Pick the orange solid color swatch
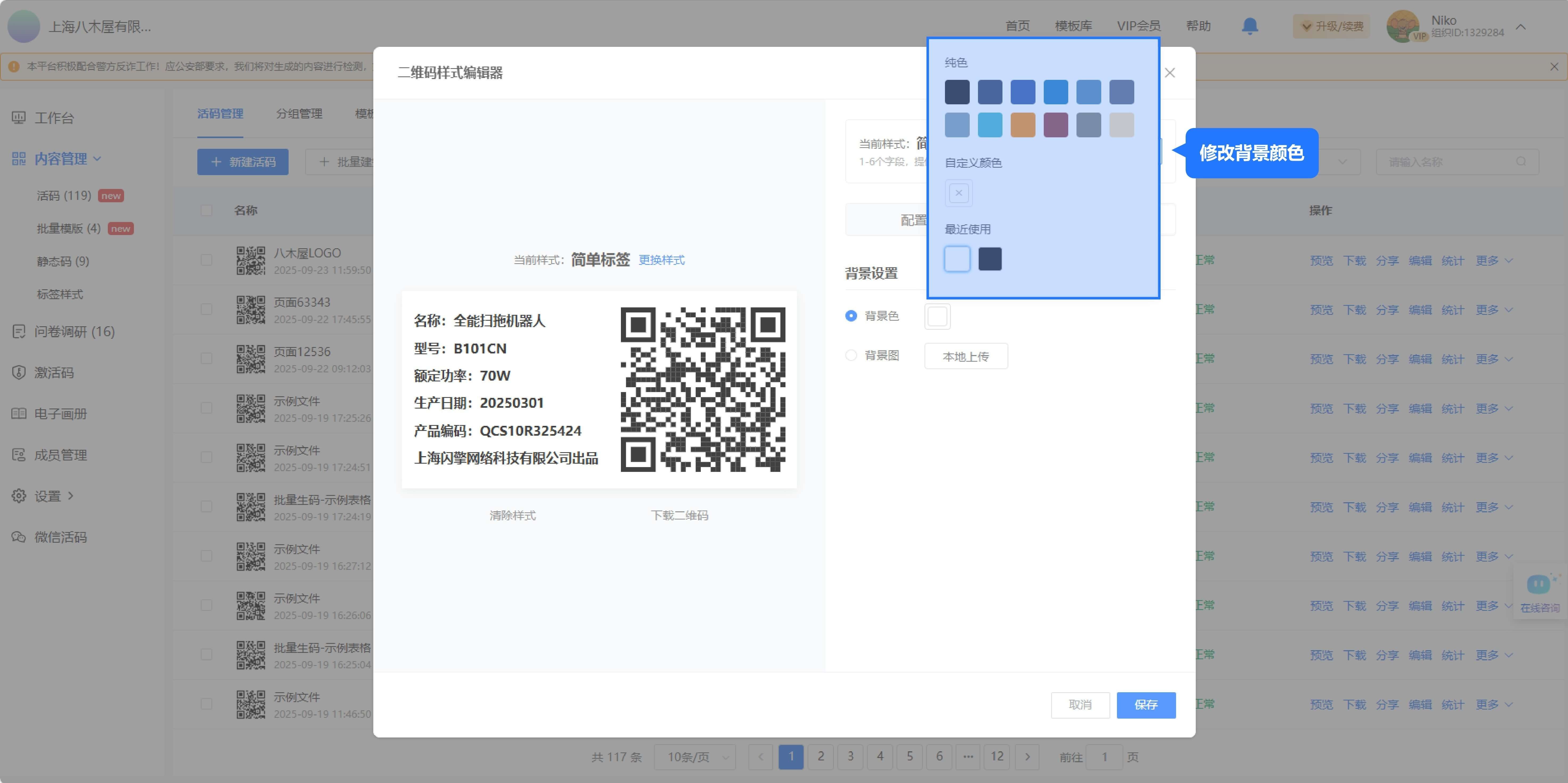Screen dimensions: 1568x783 [1023, 125]
